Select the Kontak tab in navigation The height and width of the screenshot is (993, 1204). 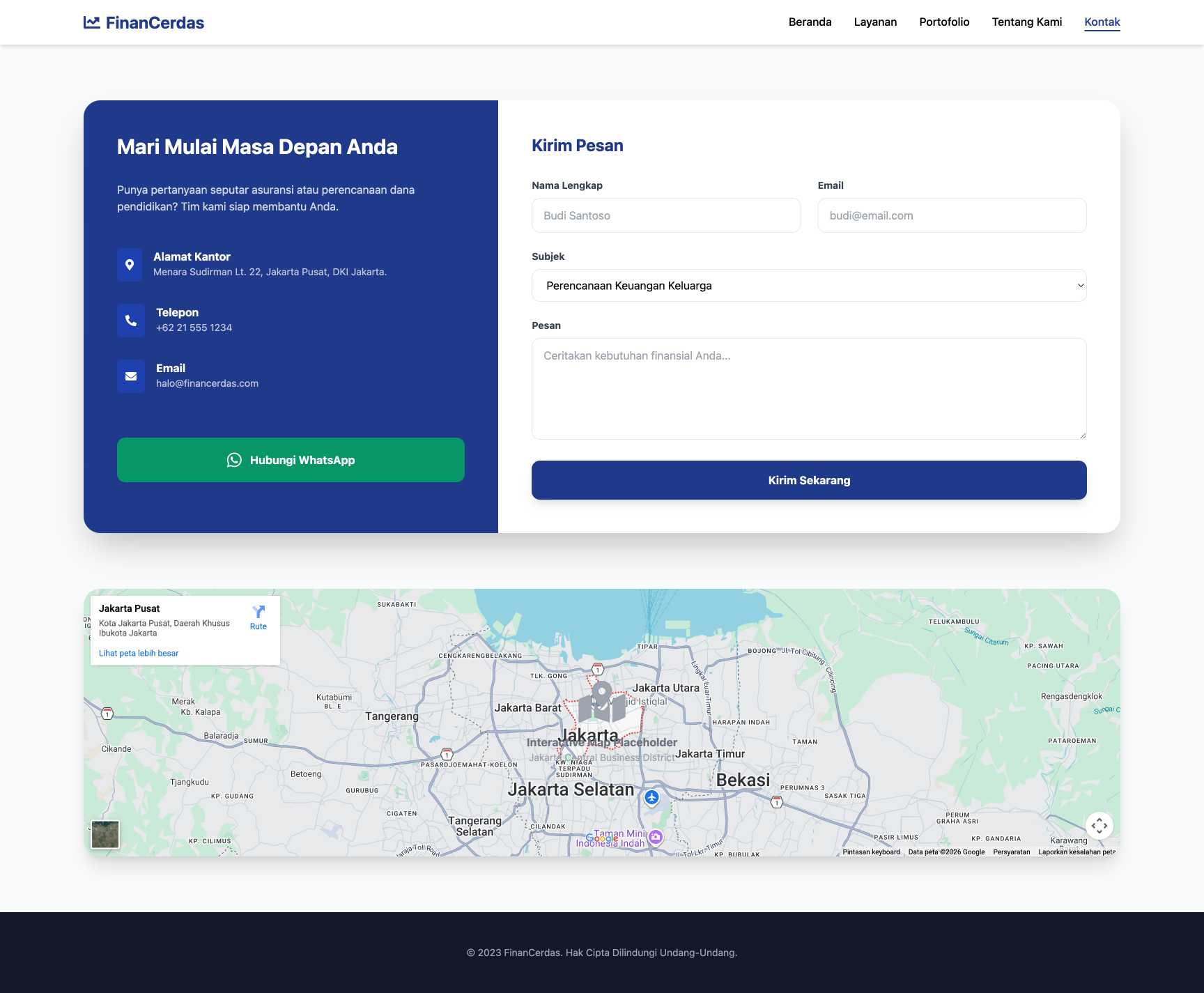1102,22
